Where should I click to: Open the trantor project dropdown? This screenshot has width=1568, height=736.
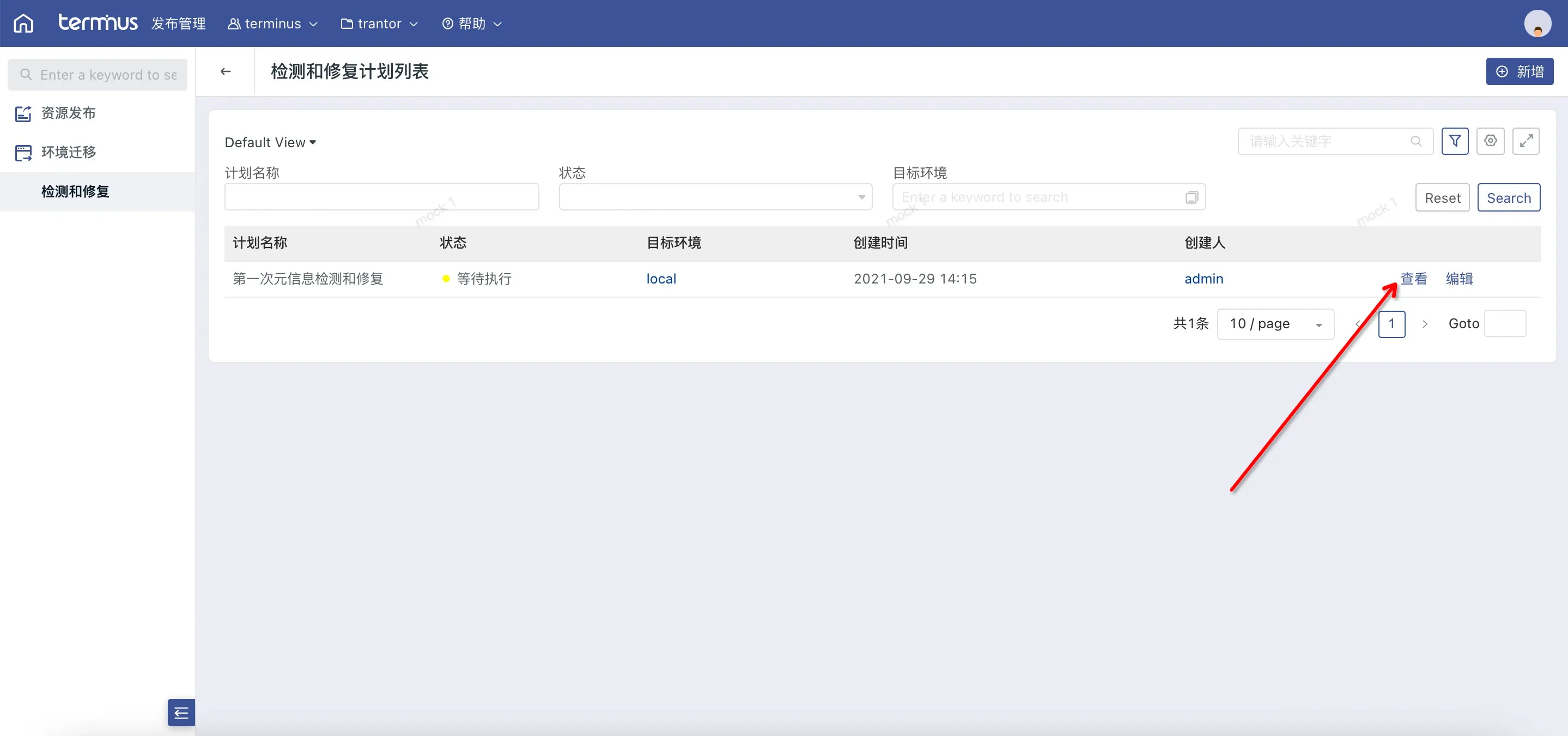pyautogui.click(x=379, y=24)
